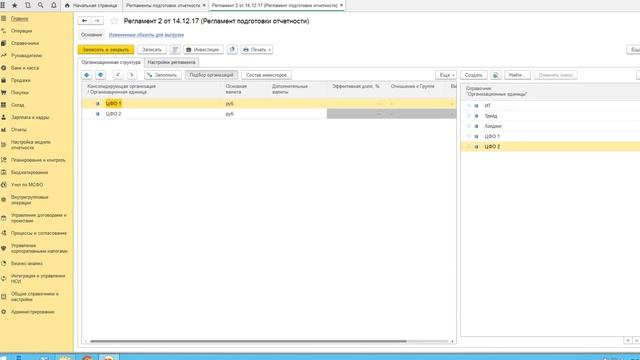
Task: Open Администрирование section in sidebar
Action: [x=33, y=312]
